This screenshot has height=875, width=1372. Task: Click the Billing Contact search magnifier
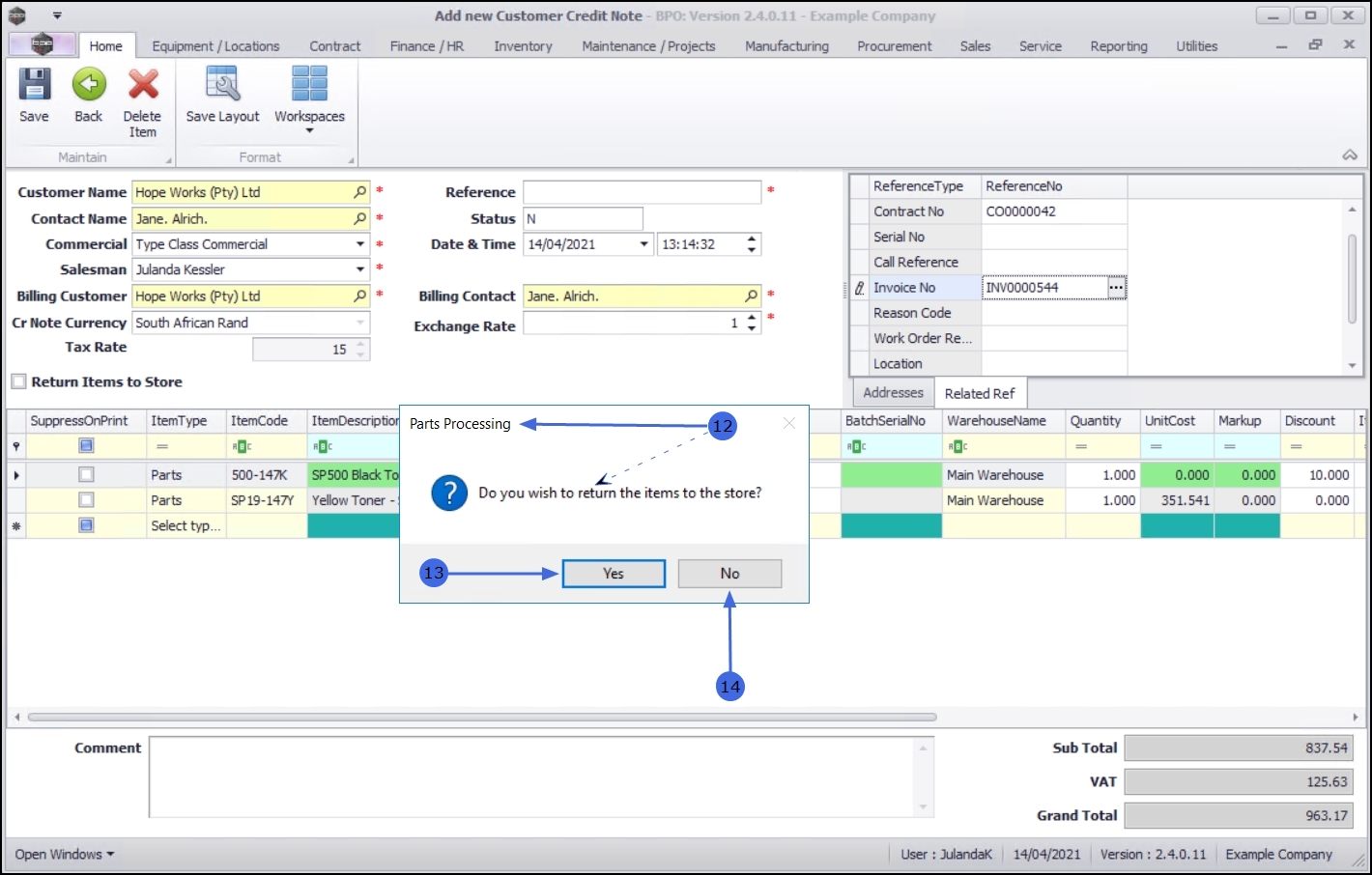751,296
